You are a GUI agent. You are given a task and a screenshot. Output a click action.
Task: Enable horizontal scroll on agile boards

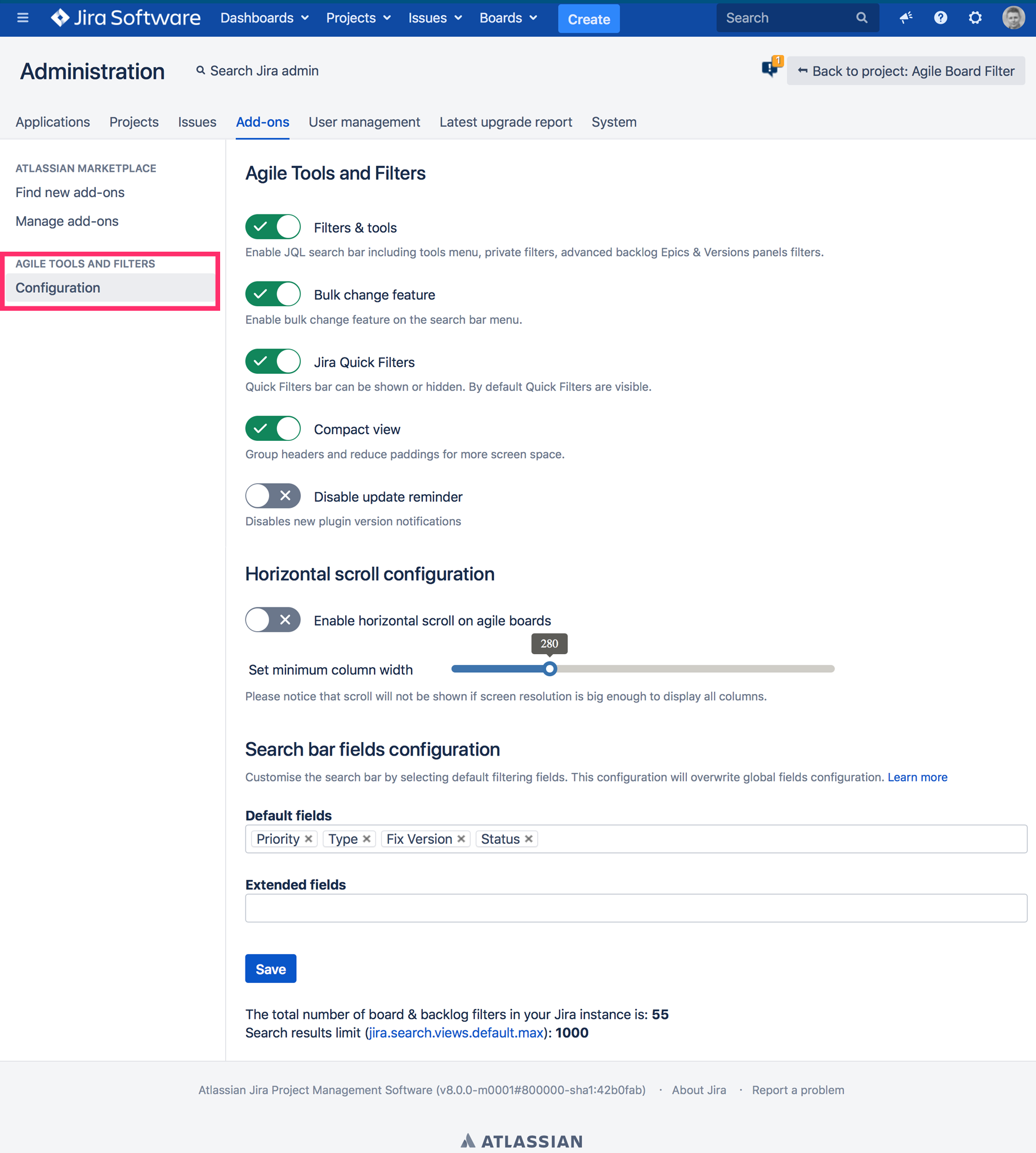pyautogui.click(x=273, y=620)
